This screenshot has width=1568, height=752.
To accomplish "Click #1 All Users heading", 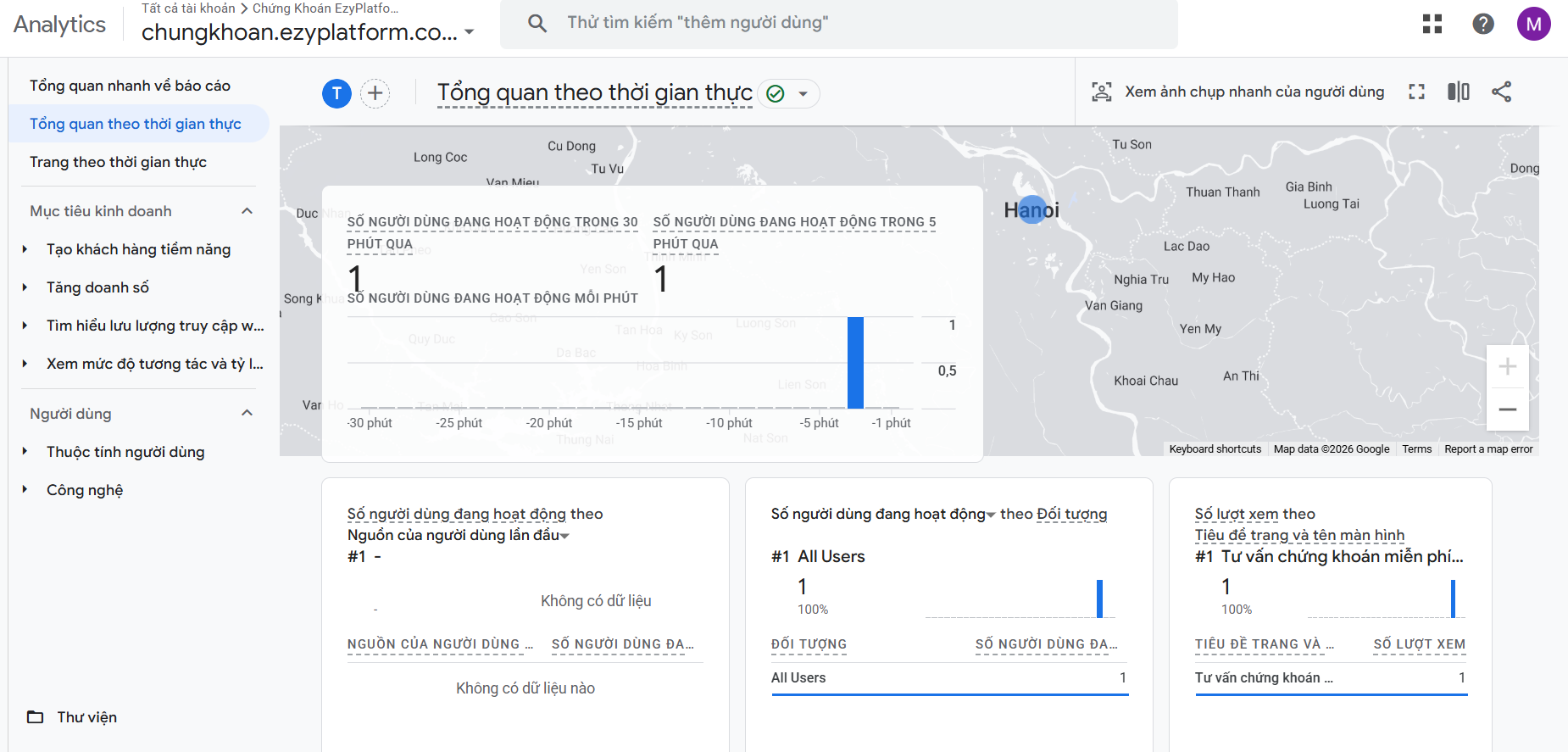I will pos(818,556).
